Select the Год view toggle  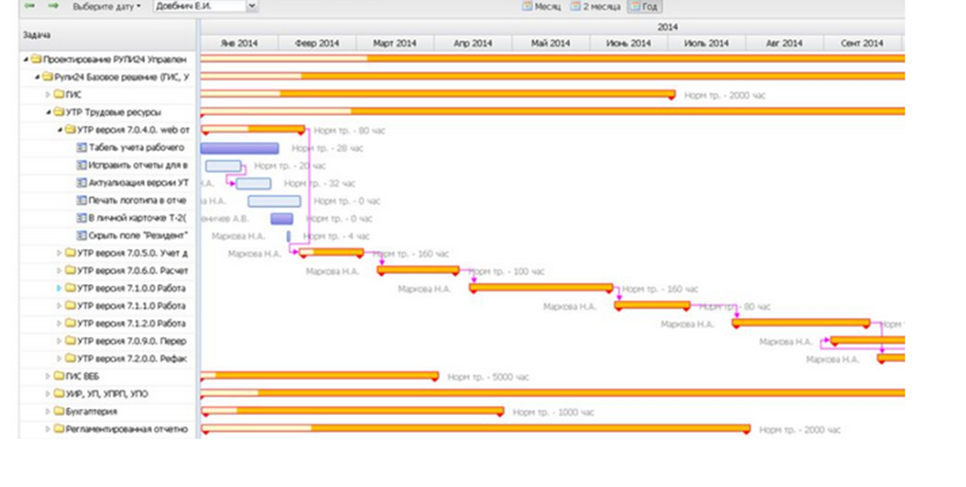(644, 6)
